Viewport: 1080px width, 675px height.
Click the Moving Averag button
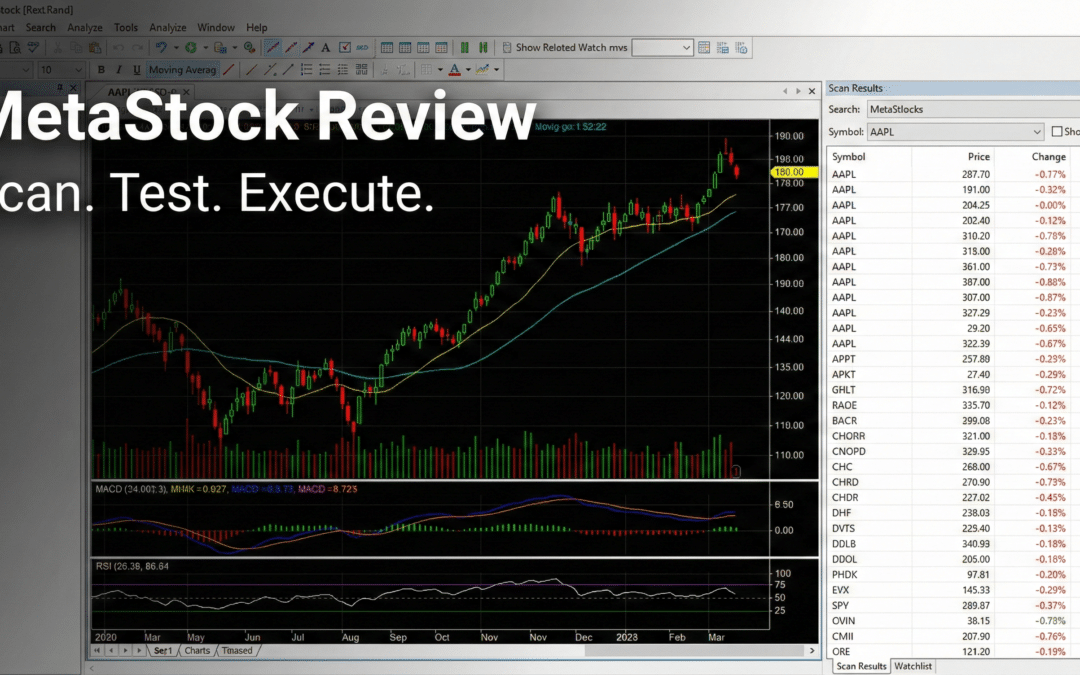[x=183, y=70]
